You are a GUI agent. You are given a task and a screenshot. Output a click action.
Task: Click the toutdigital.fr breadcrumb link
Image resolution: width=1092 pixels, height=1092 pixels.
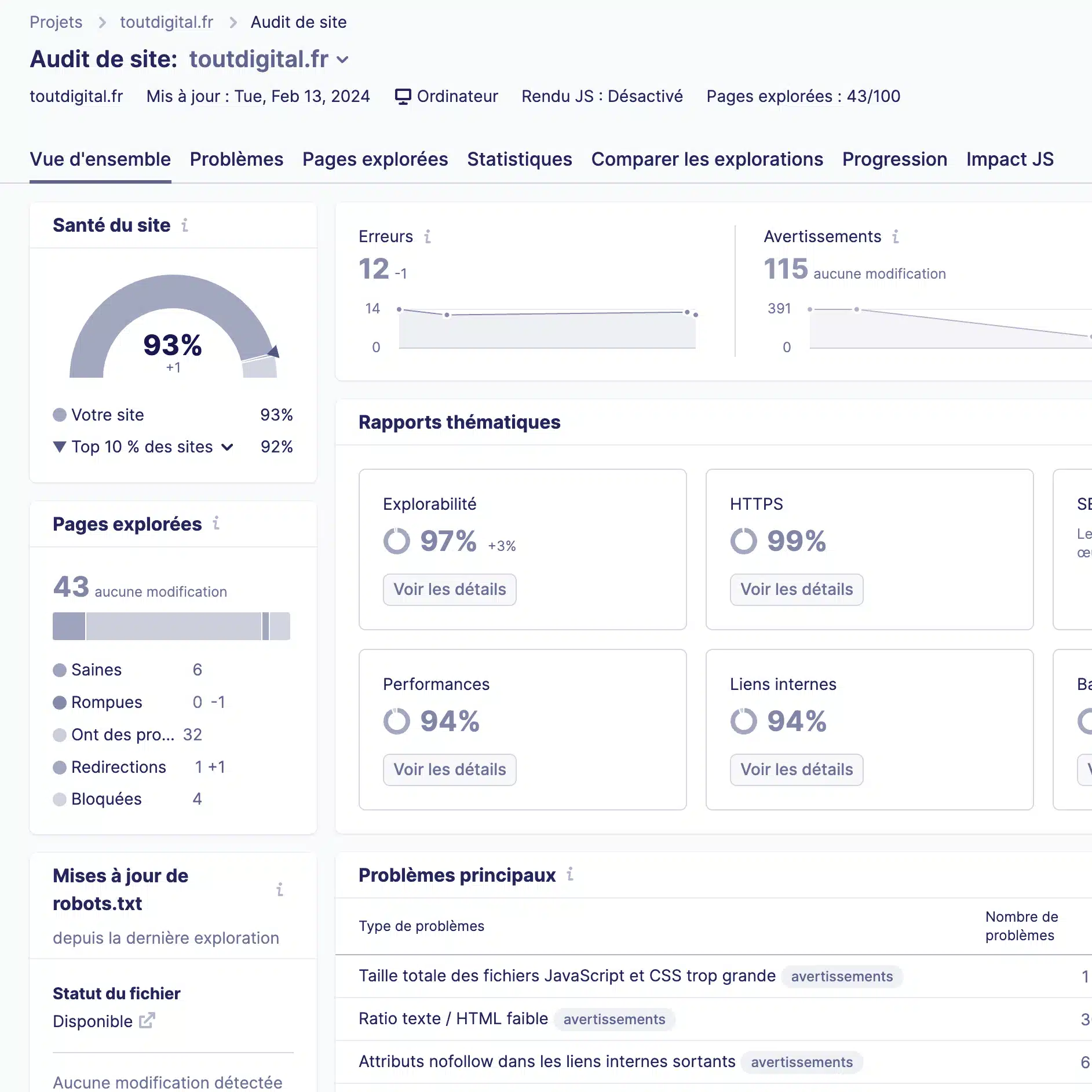(x=167, y=22)
